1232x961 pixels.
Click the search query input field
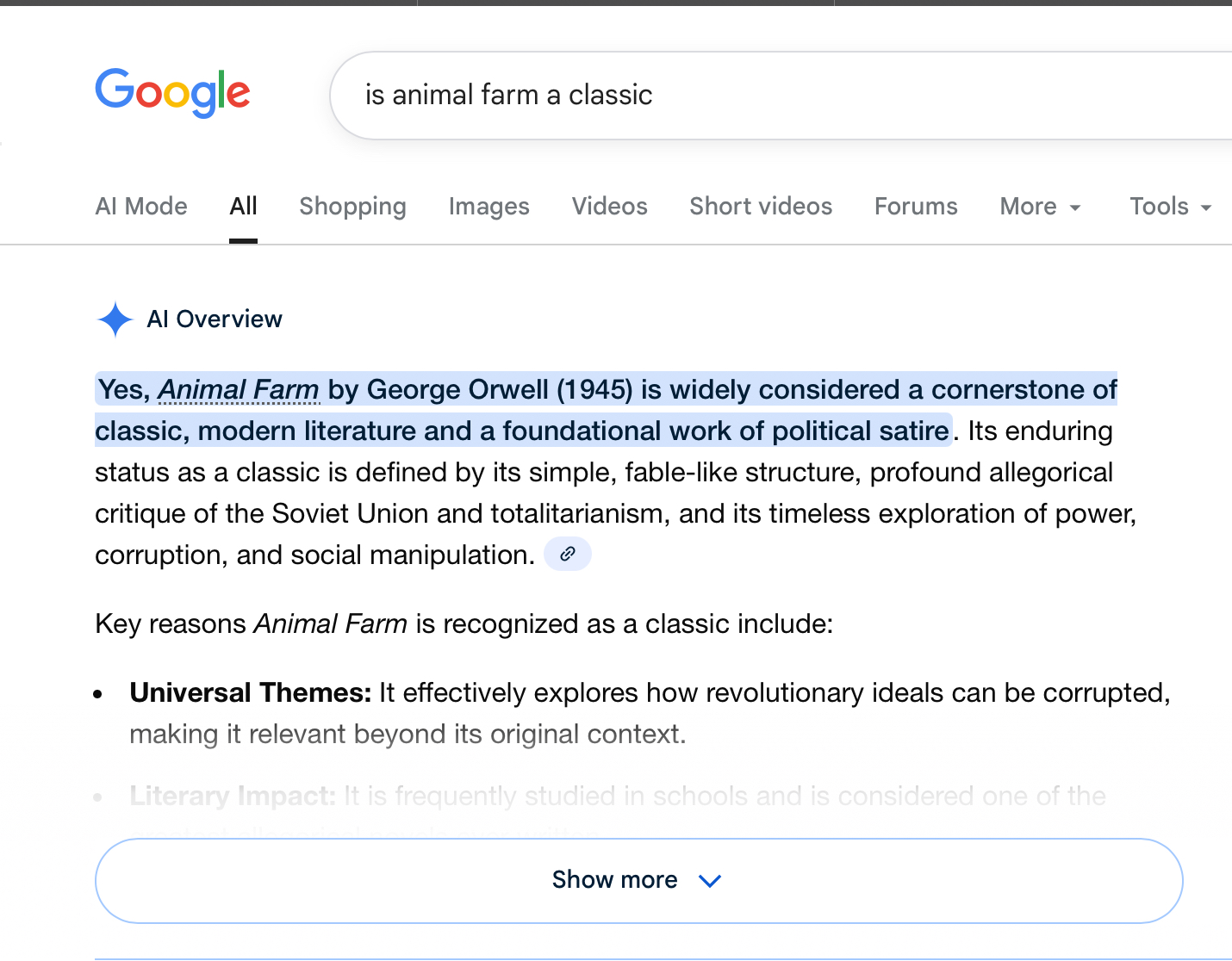[775, 95]
